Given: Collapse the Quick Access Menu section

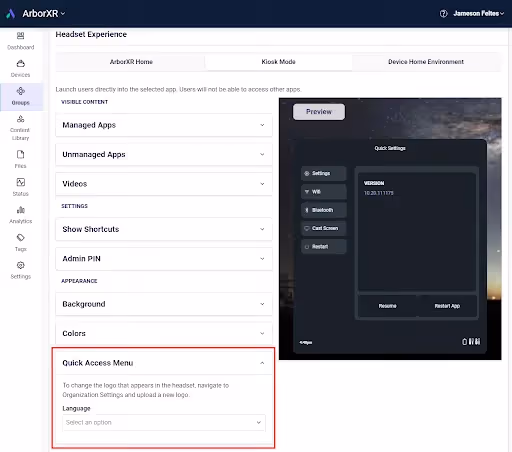Looking at the screenshot, I should coord(164,363).
